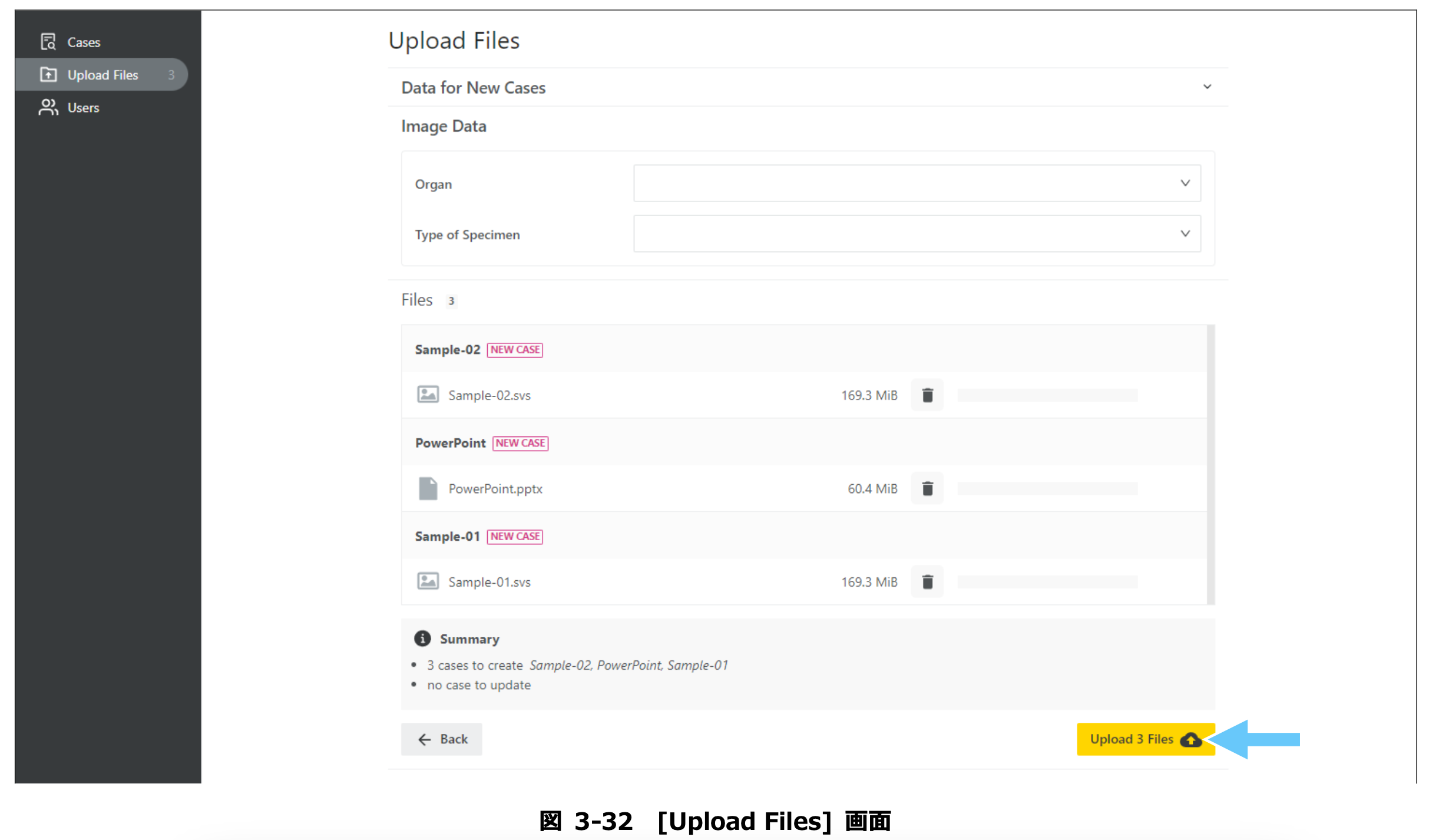The image size is (1429, 840).
Task: Click the Sample-02 case heading
Action: [448, 350]
